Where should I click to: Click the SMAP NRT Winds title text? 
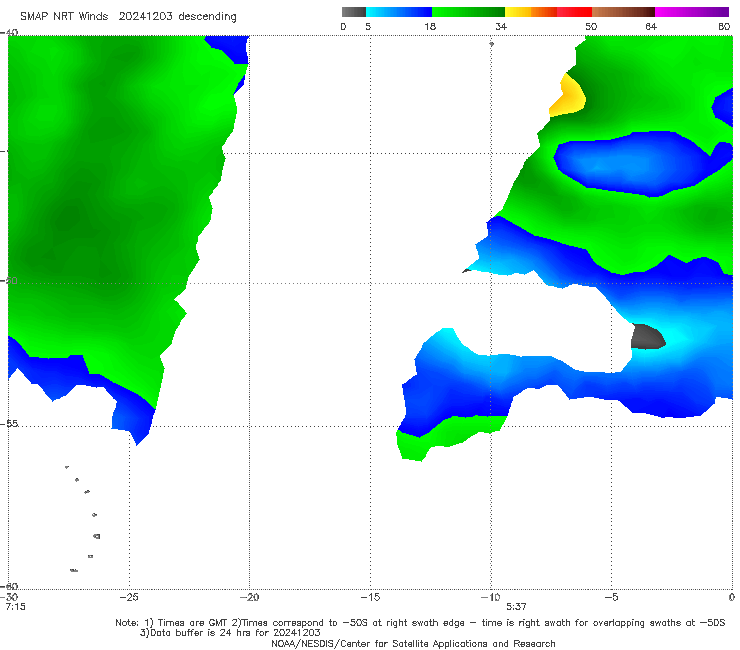64,16
